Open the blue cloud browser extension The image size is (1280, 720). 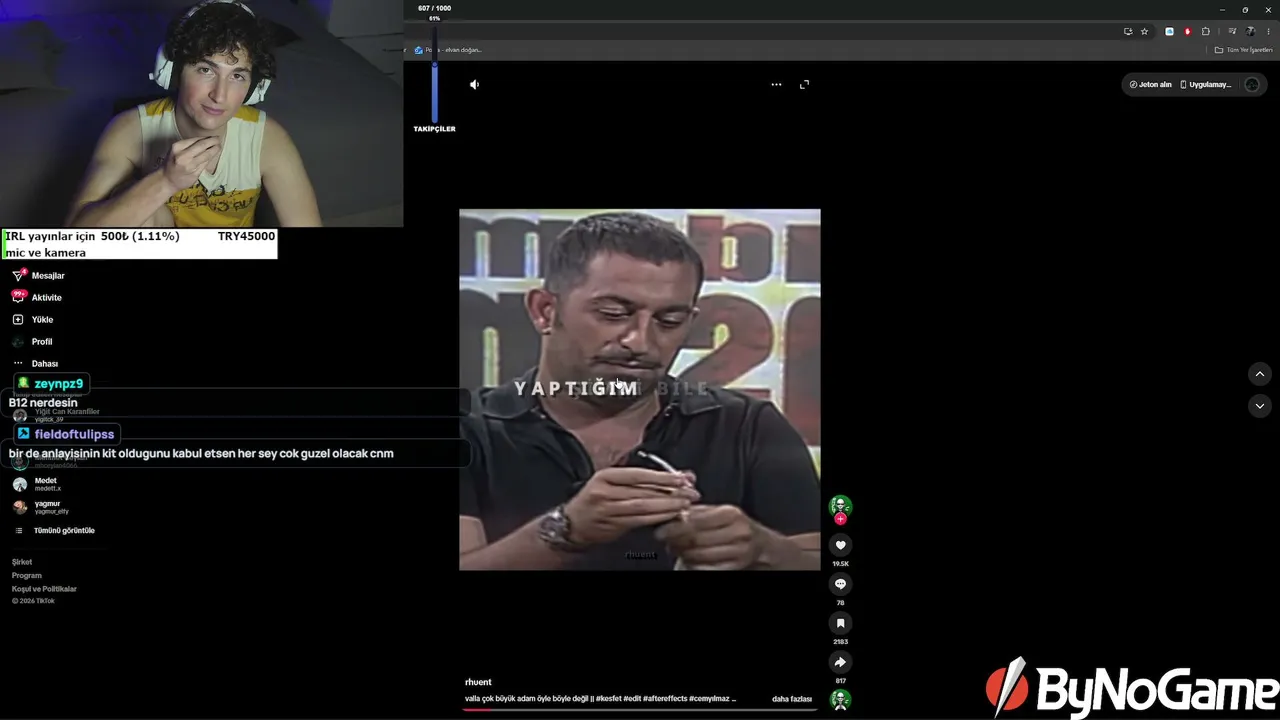point(1169,31)
